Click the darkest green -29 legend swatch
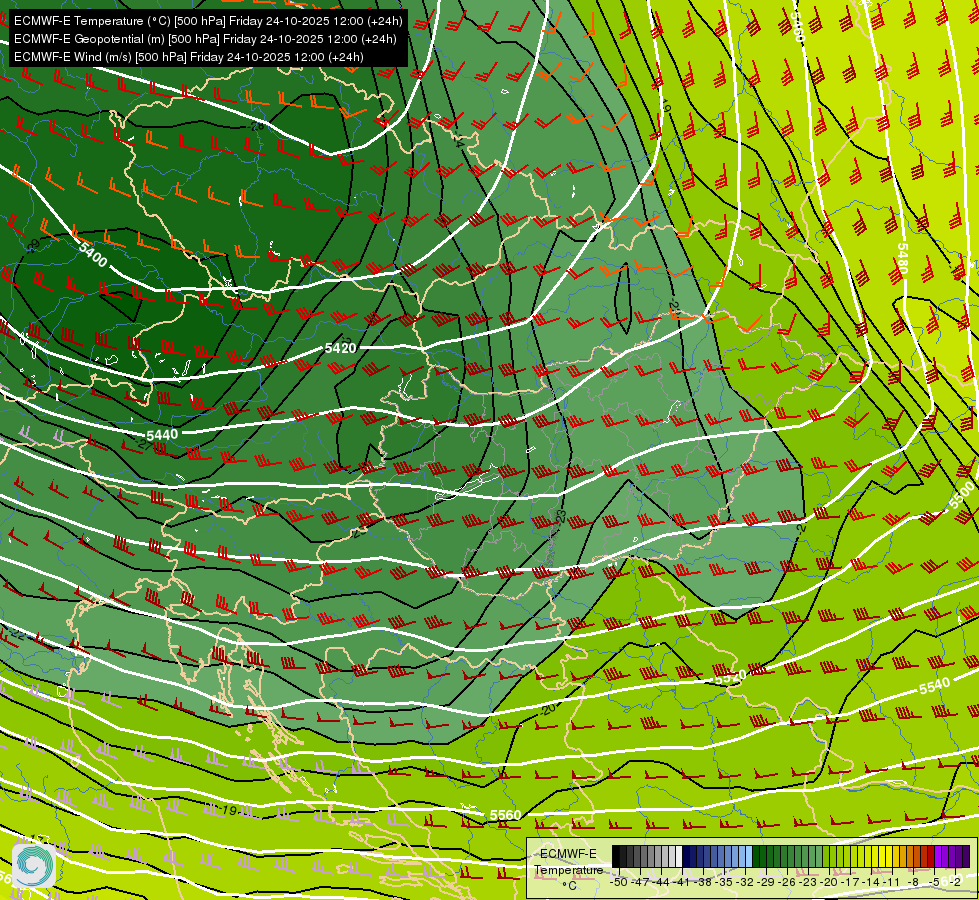 (x=756, y=856)
